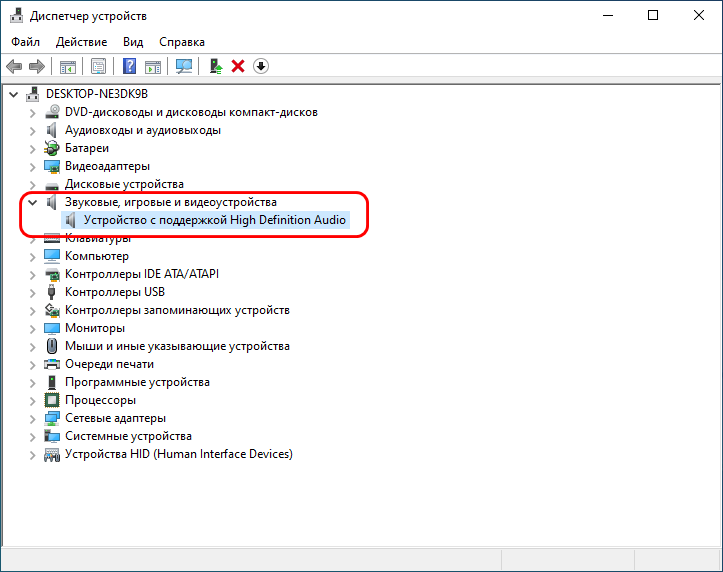Close the Диспетчер устройств window
The image size is (723, 572).
tap(699, 15)
